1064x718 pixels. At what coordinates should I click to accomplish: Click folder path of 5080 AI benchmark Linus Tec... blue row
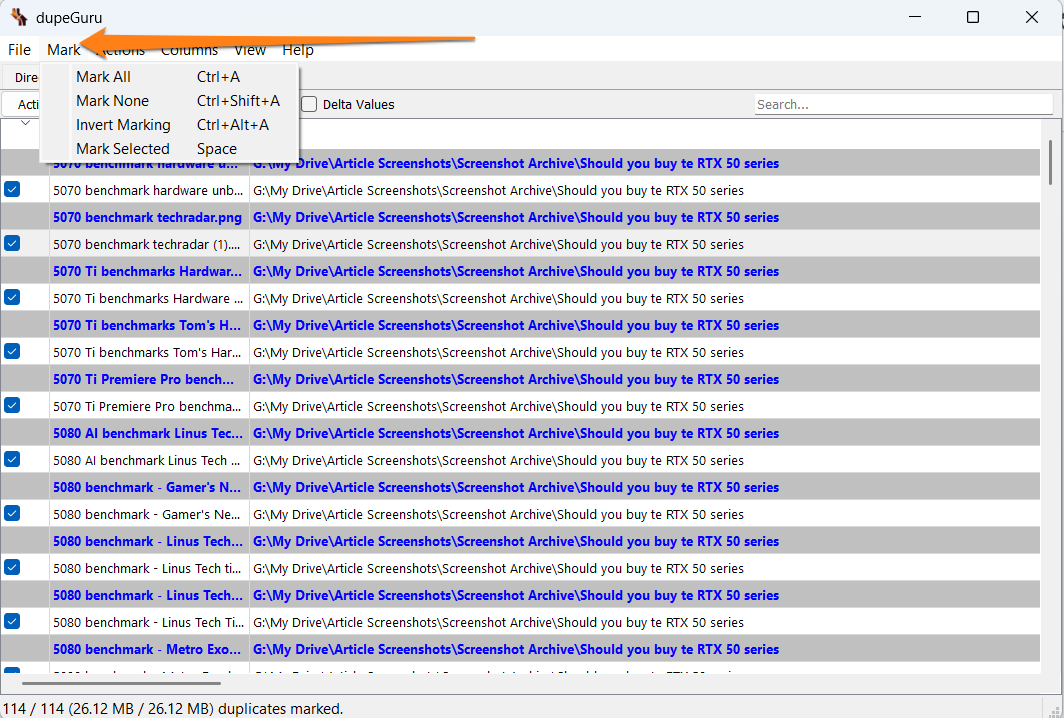coord(516,433)
